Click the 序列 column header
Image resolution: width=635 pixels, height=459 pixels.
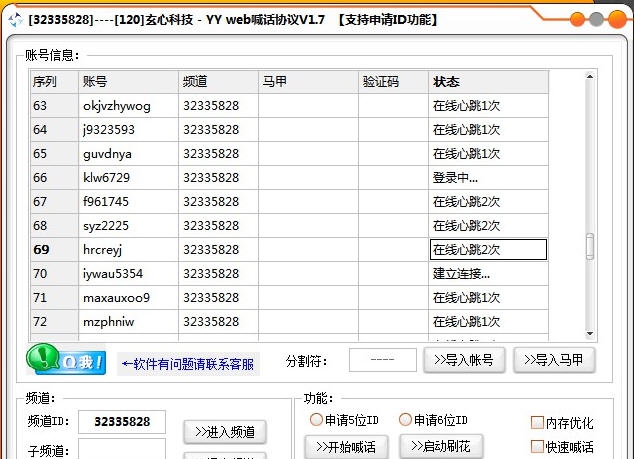(54, 82)
